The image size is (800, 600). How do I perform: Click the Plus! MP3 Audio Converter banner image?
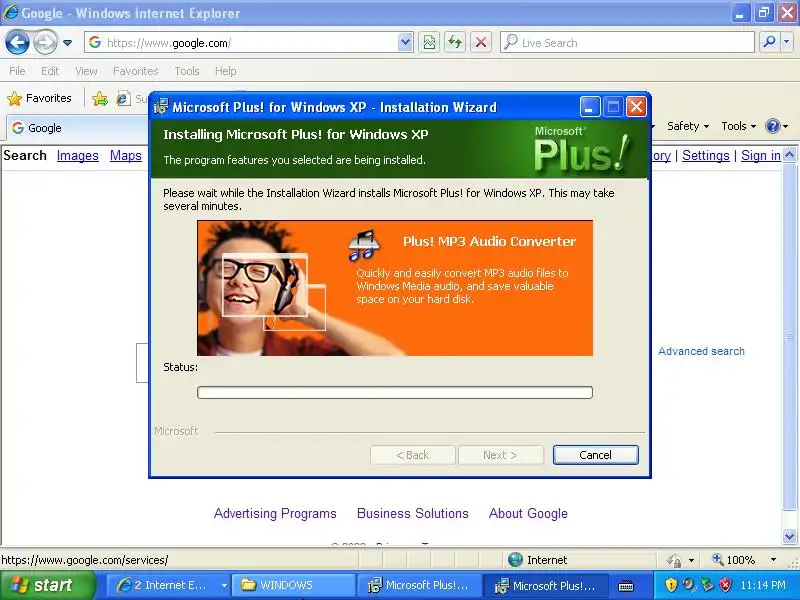(395, 288)
